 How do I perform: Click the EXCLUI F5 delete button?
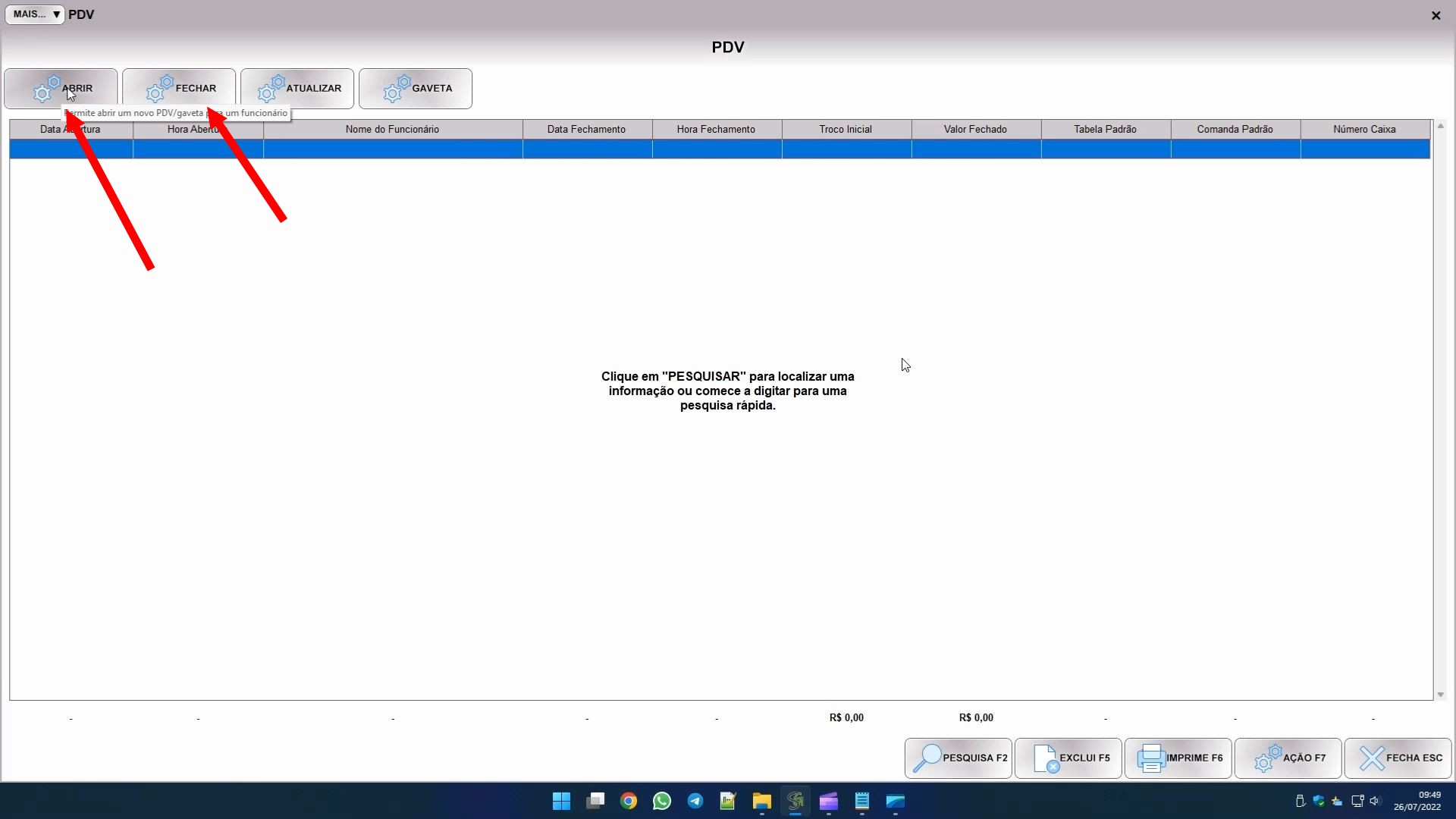click(x=1068, y=758)
